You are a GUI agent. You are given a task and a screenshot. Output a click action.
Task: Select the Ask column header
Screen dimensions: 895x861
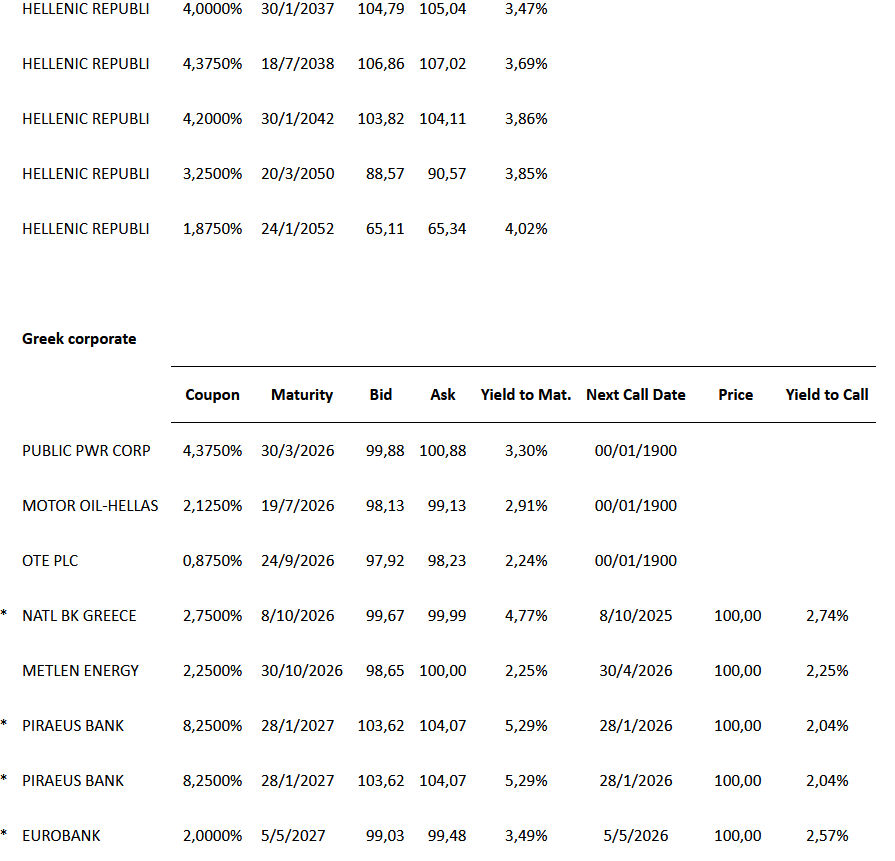click(x=443, y=395)
